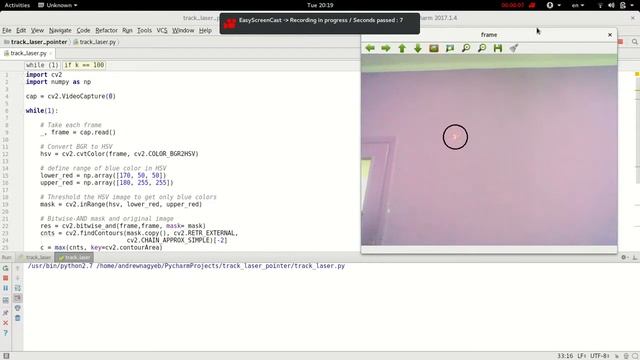The width and height of the screenshot is (640, 360).
Task: Open the 'en' keyboard layout dropdown
Action: 578,5
